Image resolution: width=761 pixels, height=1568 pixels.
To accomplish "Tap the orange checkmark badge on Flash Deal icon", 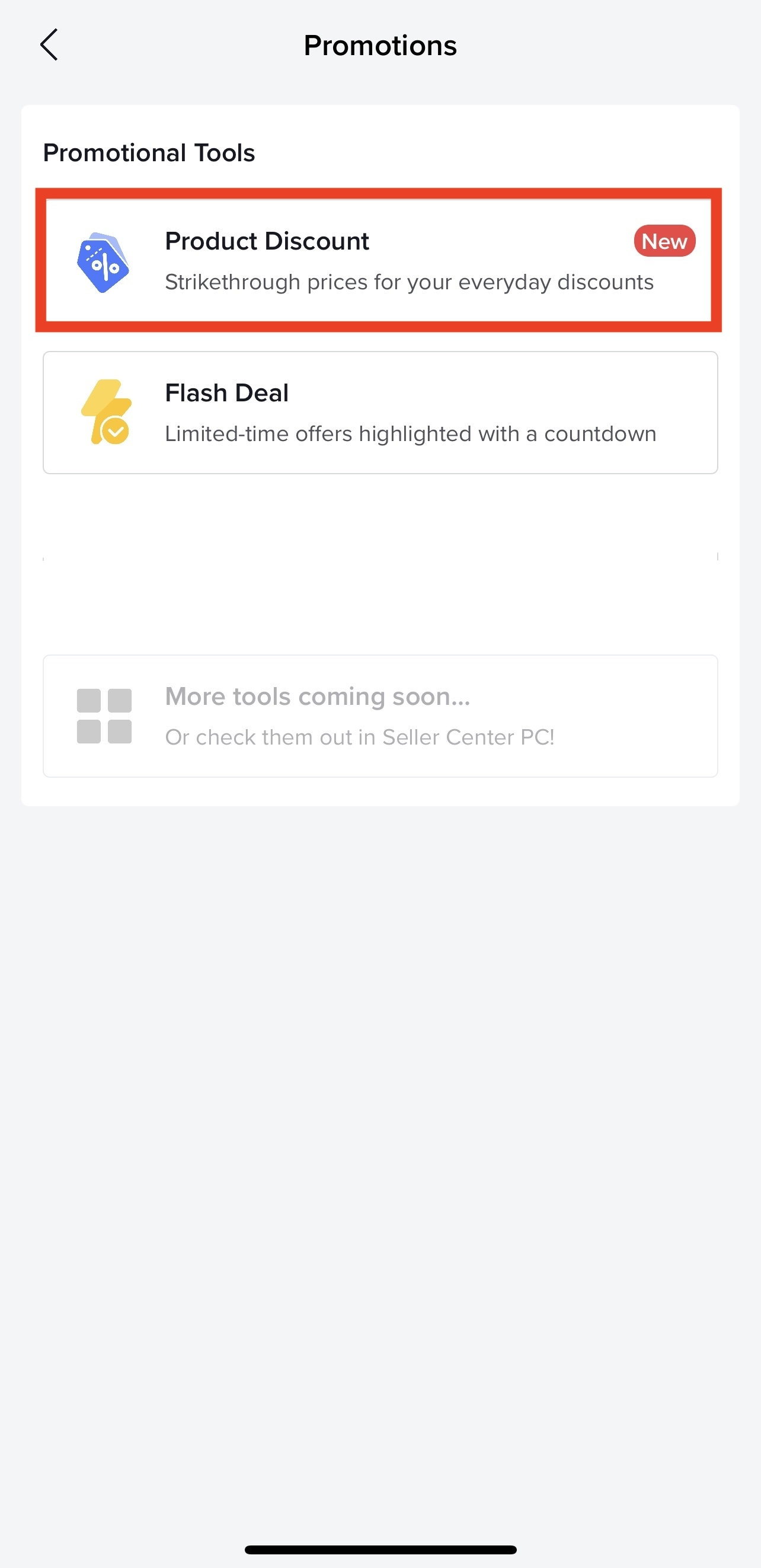I will pyautogui.click(x=115, y=431).
